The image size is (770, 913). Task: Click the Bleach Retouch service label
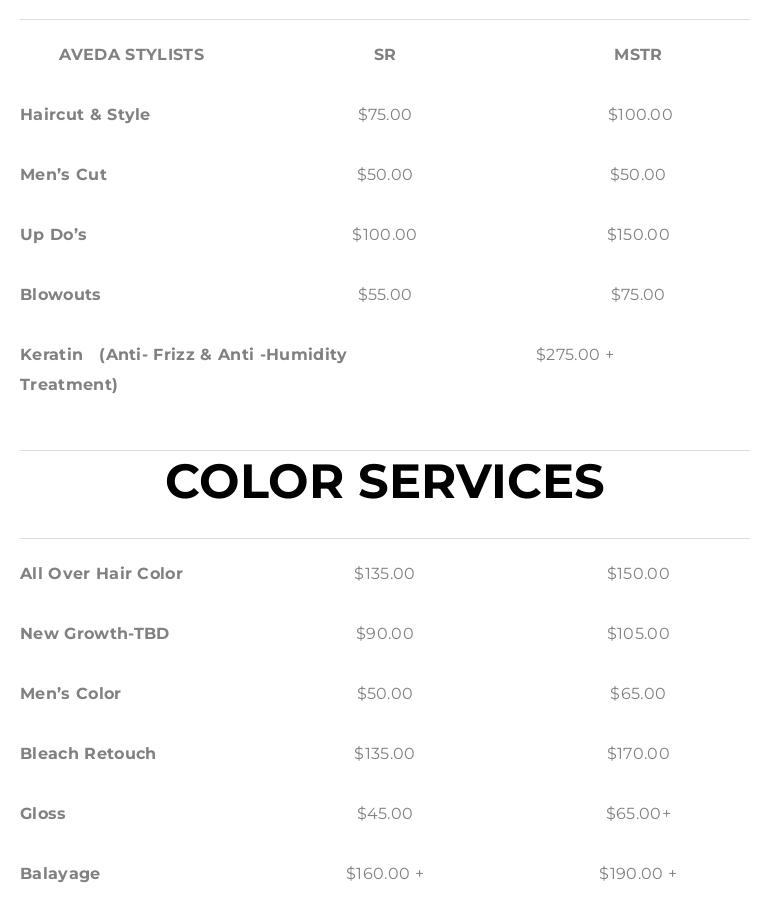click(88, 753)
